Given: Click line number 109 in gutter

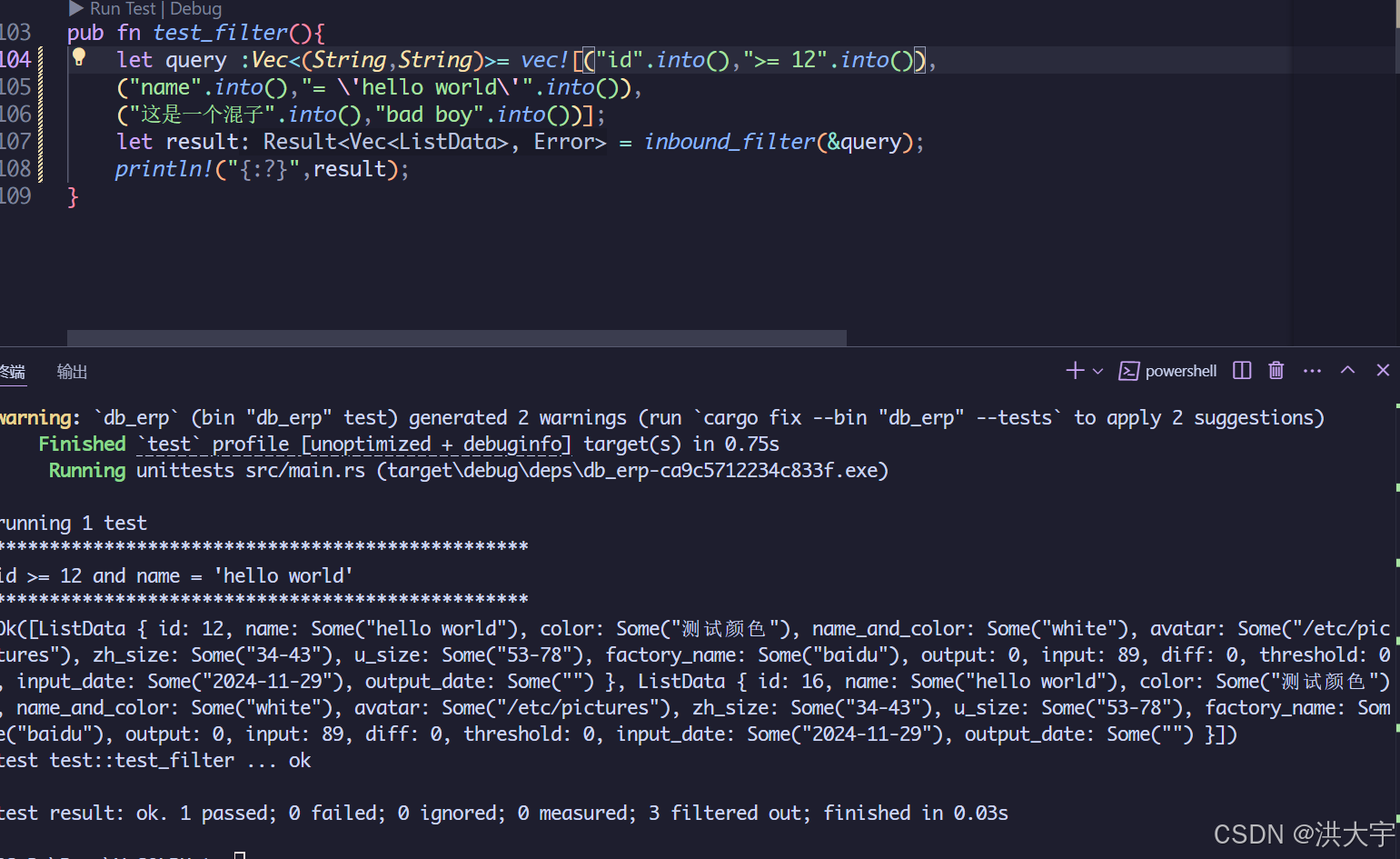Looking at the screenshot, I should pyautogui.click(x=15, y=196).
